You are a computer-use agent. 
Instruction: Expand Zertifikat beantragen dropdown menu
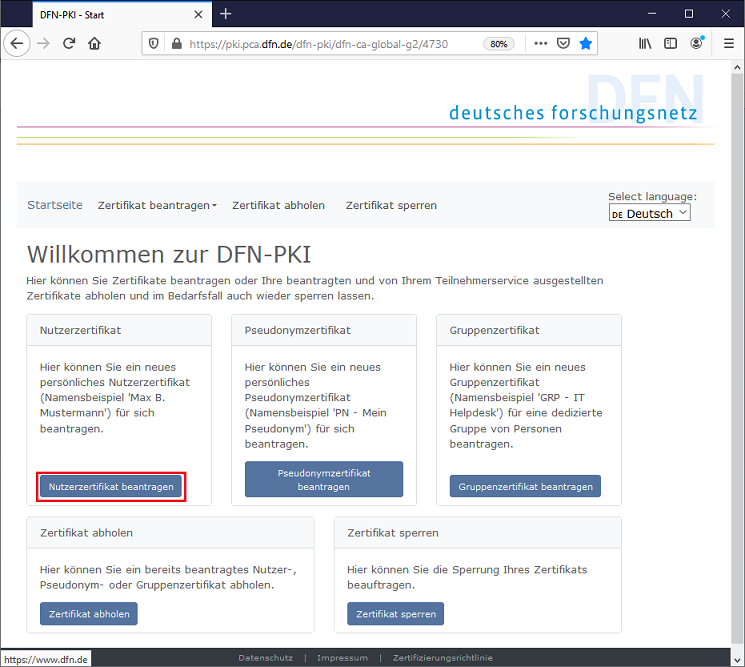point(157,205)
